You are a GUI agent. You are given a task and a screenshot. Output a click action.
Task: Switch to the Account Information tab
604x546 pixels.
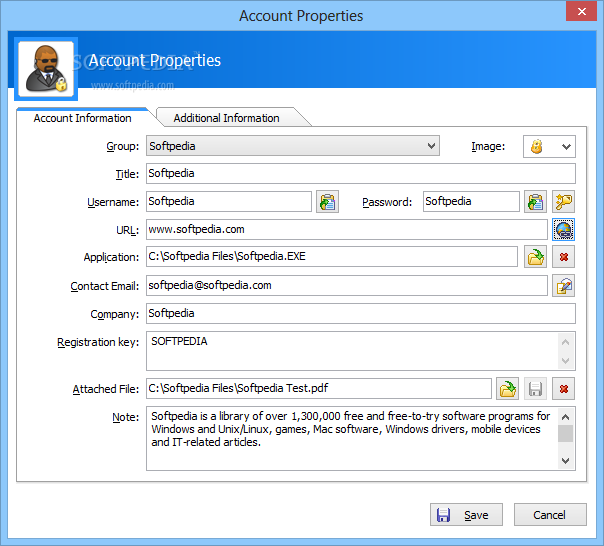[82, 118]
